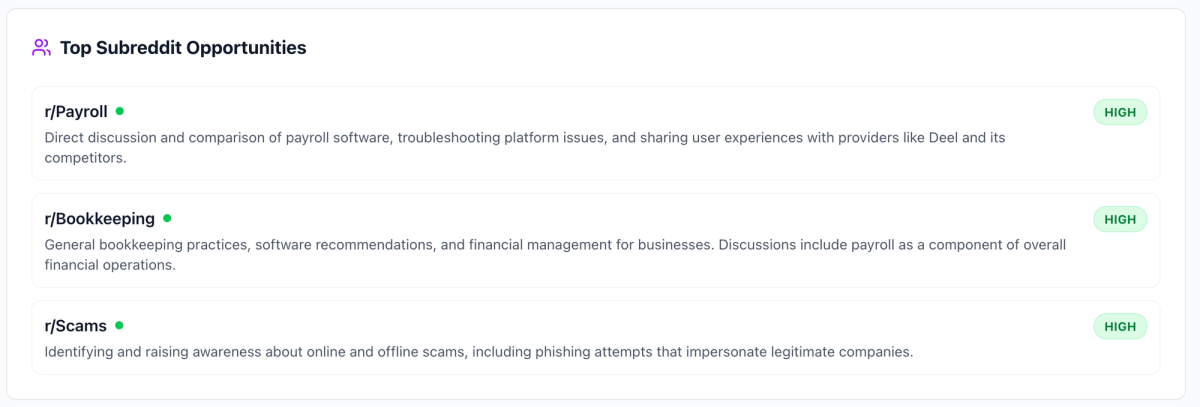
Task: Click the green status dot next to r/Payroll
Action: click(120, 111)
